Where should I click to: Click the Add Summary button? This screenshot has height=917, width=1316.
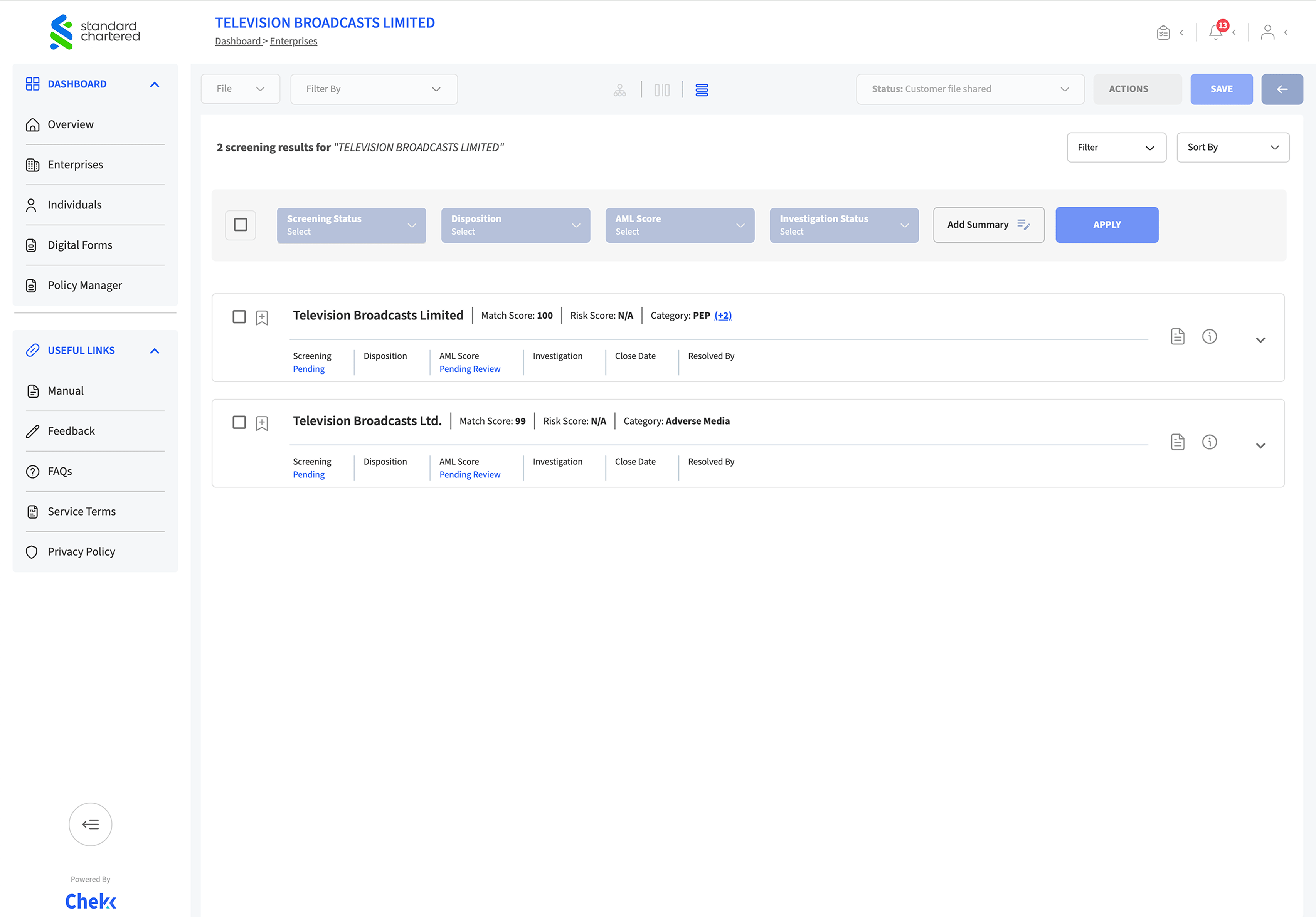[989, 225]
